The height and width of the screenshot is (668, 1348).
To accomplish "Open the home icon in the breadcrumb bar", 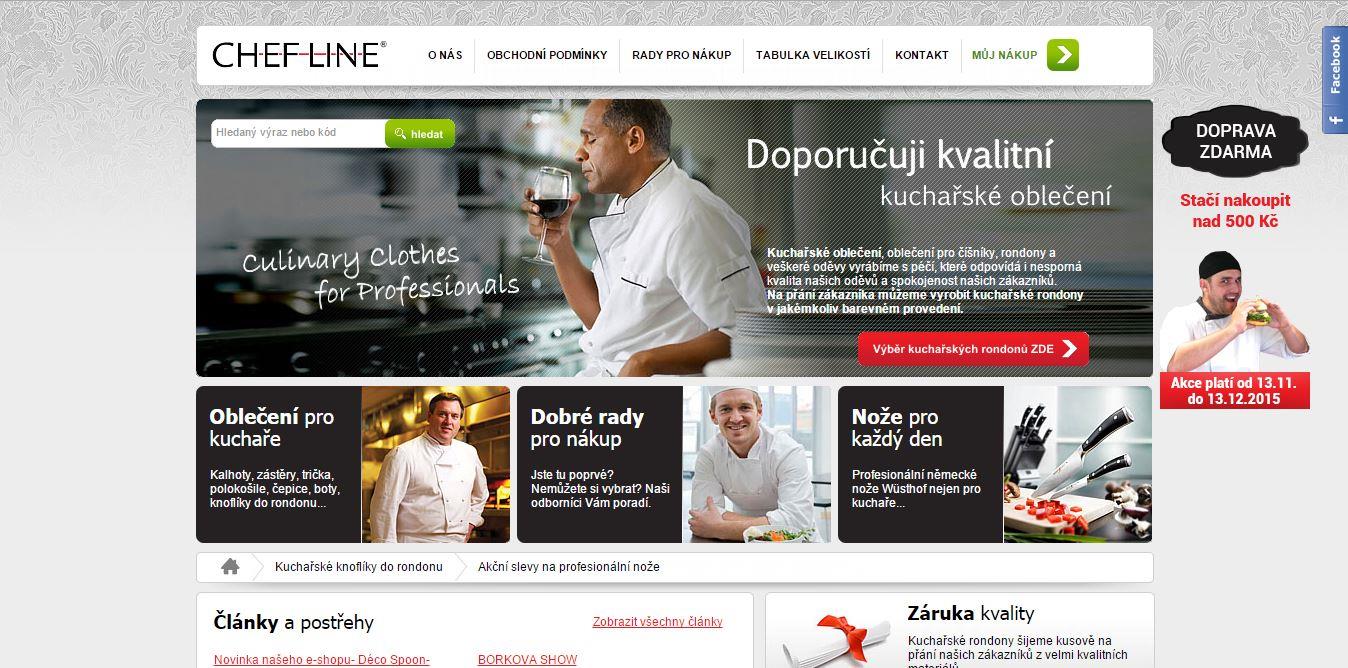I will pos(230,567).
